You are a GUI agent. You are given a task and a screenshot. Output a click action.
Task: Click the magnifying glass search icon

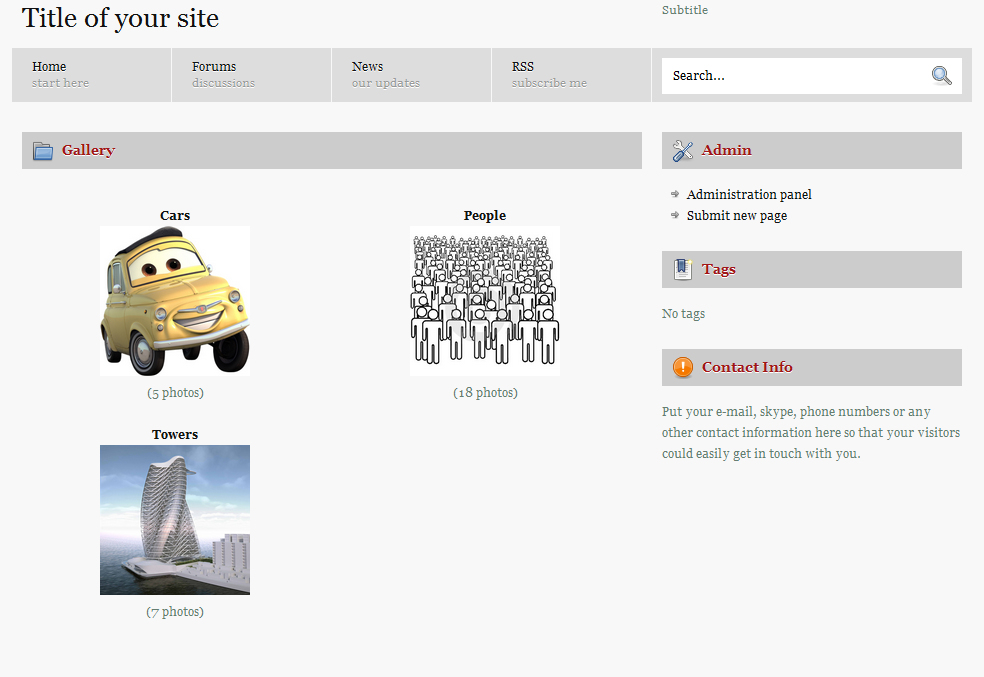941,75
